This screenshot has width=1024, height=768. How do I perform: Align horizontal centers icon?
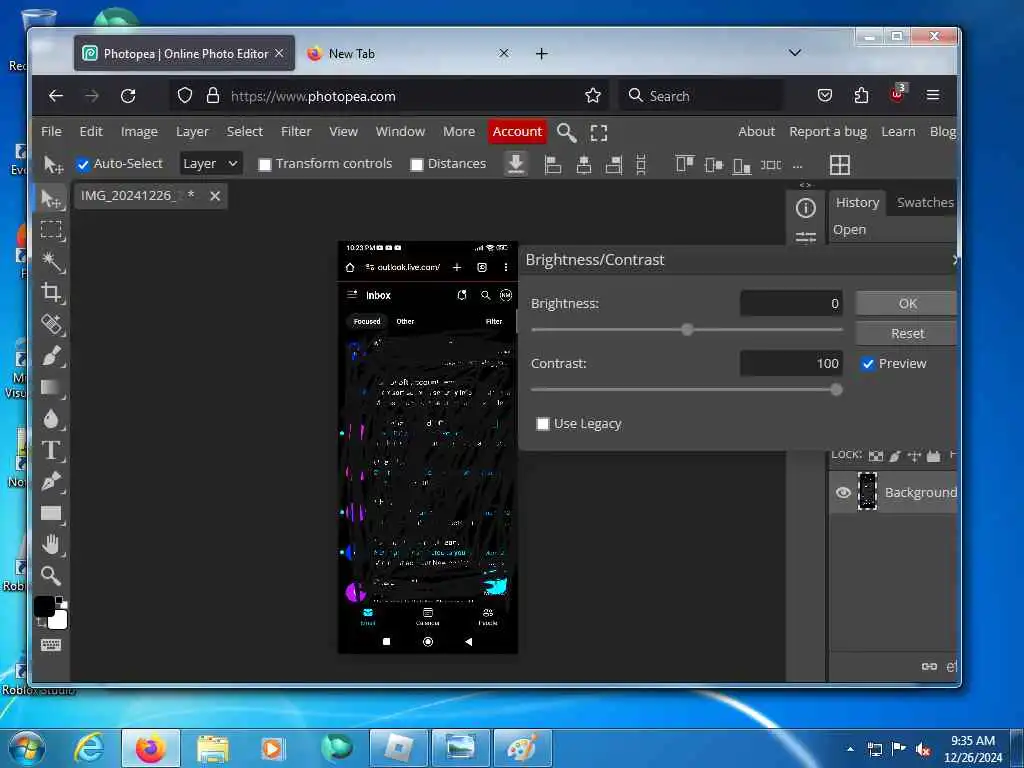click(584, 165)
